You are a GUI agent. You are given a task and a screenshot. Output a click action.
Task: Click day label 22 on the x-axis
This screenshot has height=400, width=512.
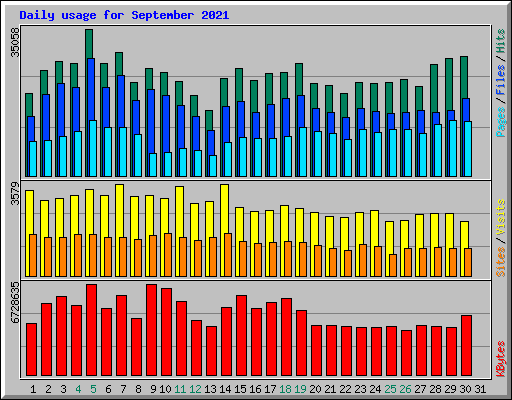pyautogui.click(x=345, y=389)
